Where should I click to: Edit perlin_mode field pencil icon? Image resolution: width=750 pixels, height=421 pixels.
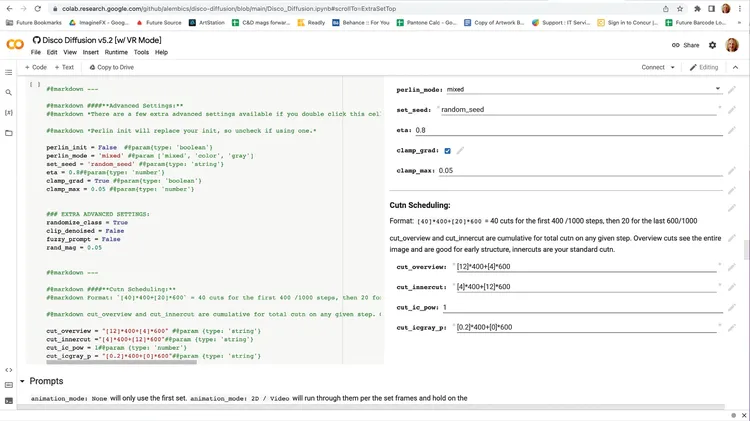click(x=732, y=90)
